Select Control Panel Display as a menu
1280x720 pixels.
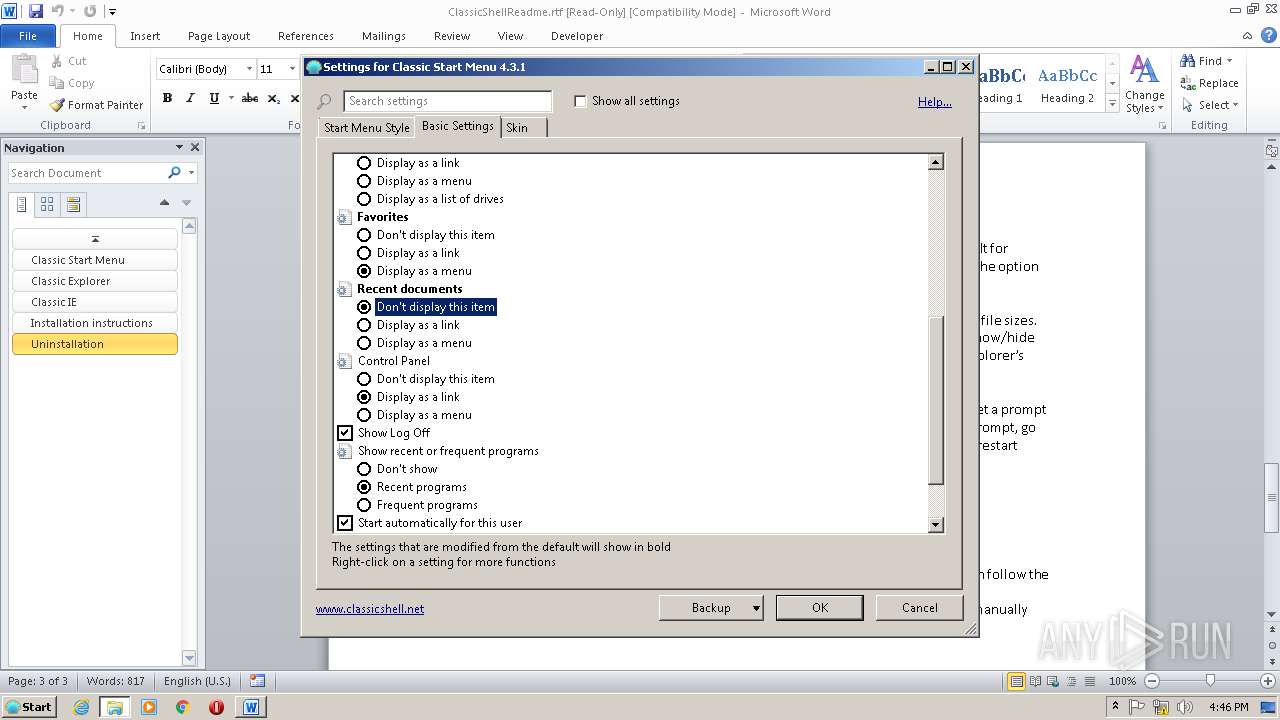click(x=364, y=415)
